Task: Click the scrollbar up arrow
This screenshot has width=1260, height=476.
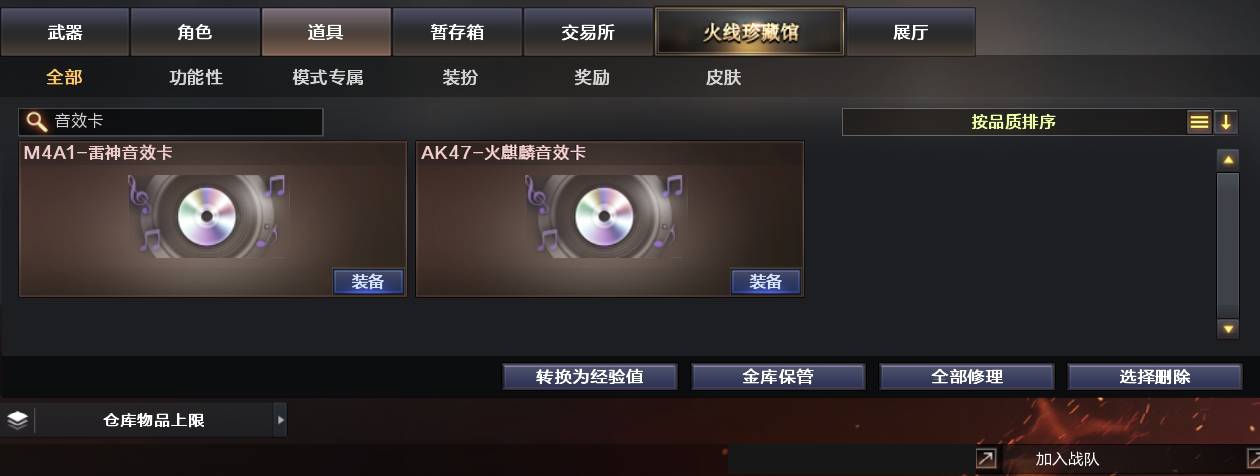Action: coord(1228,159)
